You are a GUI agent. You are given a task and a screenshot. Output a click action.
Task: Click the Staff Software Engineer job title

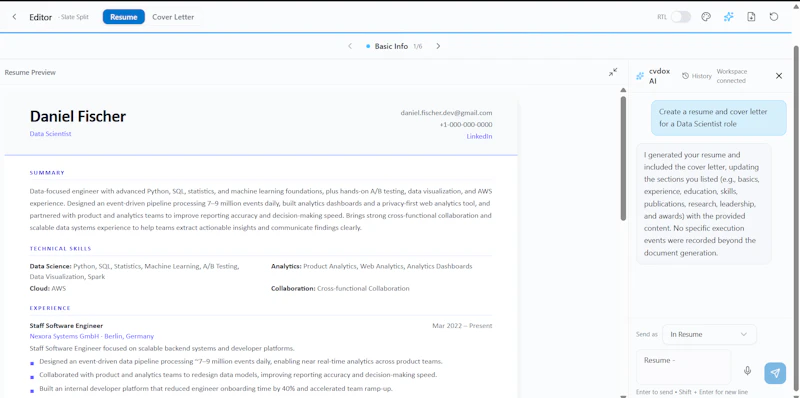66,326
